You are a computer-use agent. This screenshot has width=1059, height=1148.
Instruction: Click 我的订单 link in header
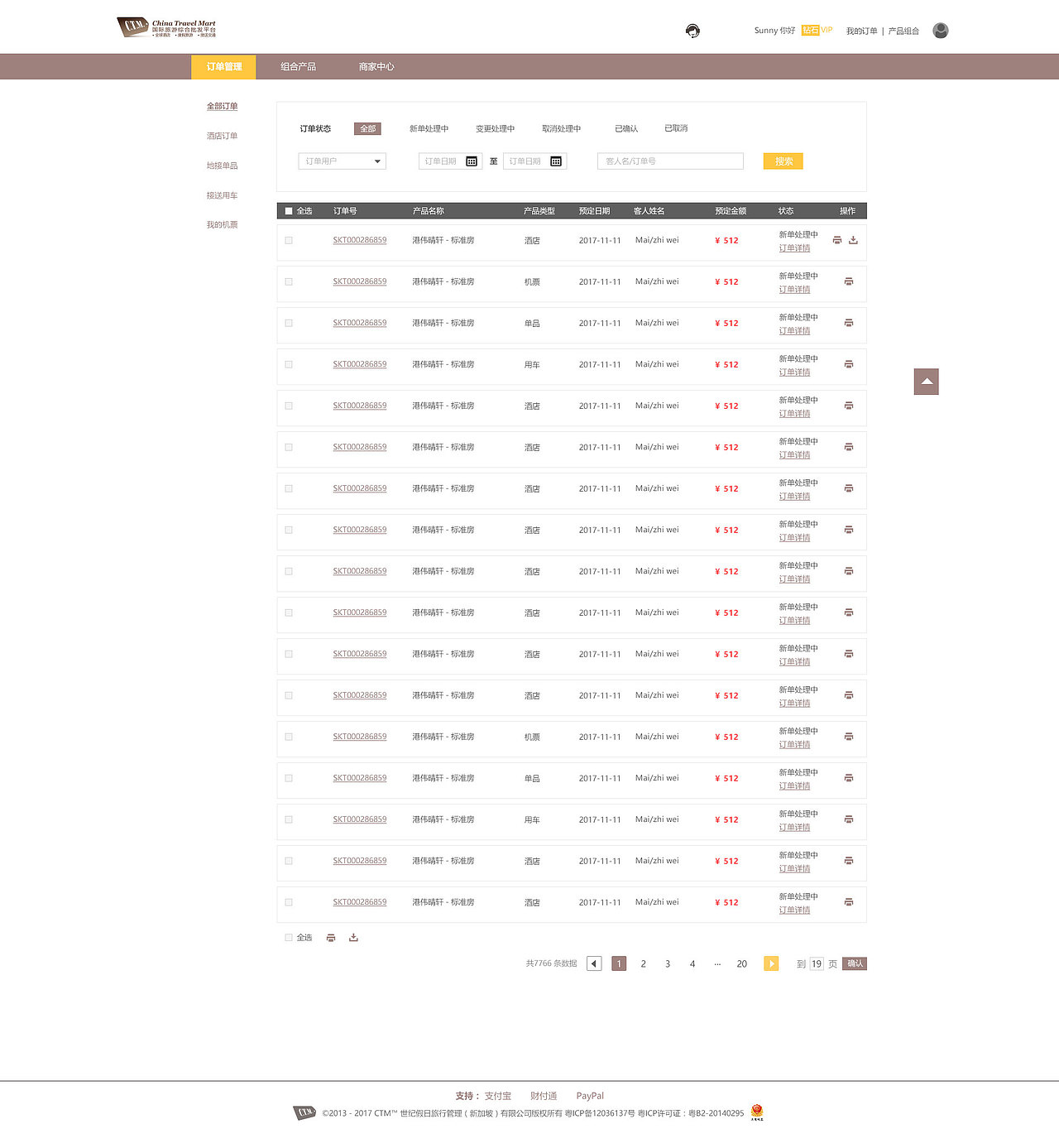click(x=861, y=31)
